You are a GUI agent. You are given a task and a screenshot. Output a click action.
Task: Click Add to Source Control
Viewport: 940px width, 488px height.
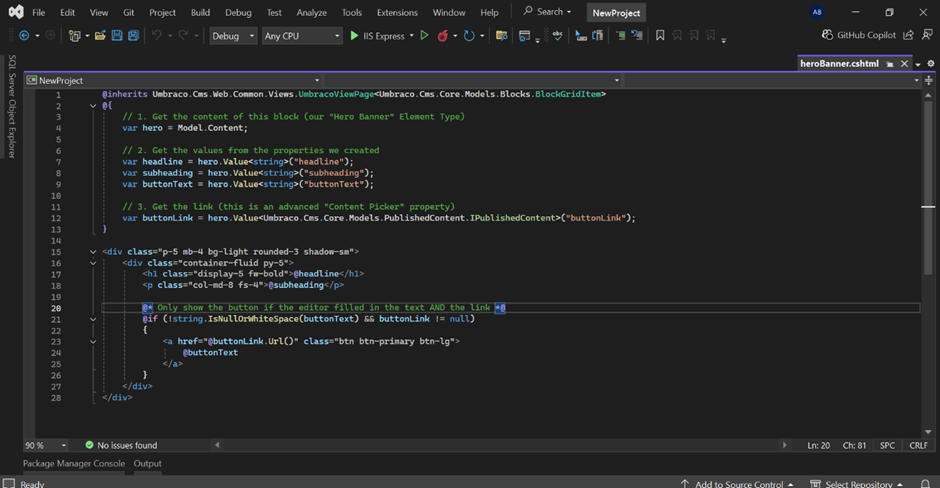coord(738,484)
